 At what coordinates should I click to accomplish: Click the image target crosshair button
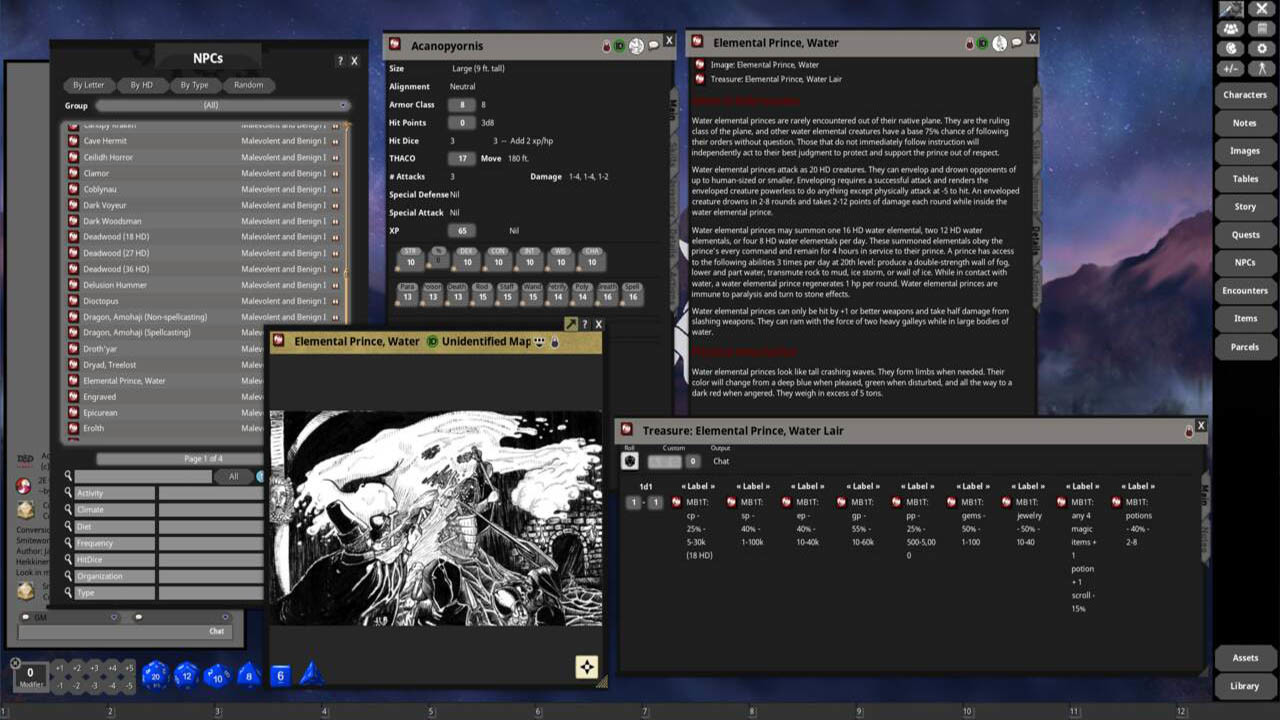click(586, 667)
